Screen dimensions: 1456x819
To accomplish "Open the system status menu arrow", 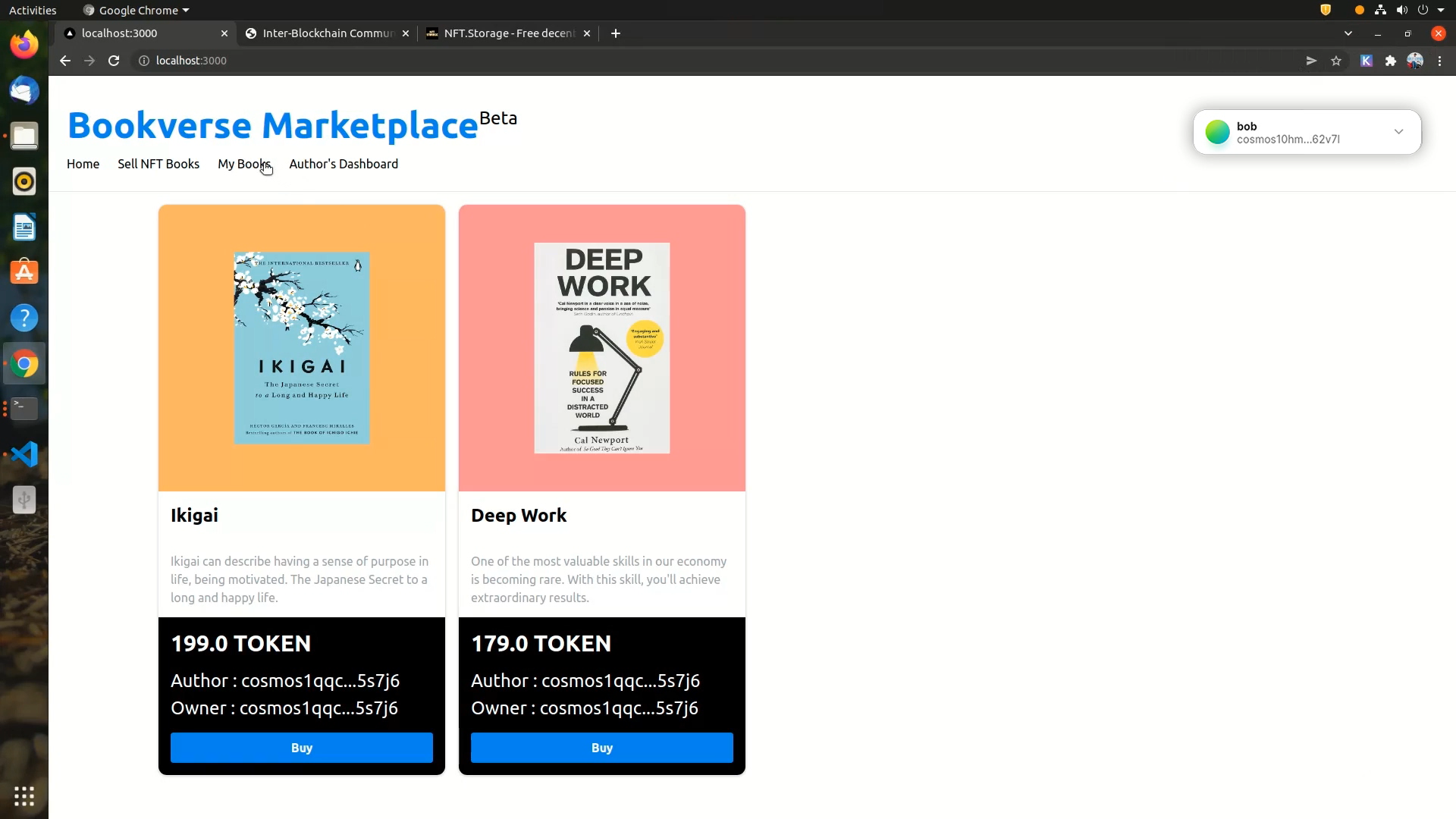I will (1441, 11).
